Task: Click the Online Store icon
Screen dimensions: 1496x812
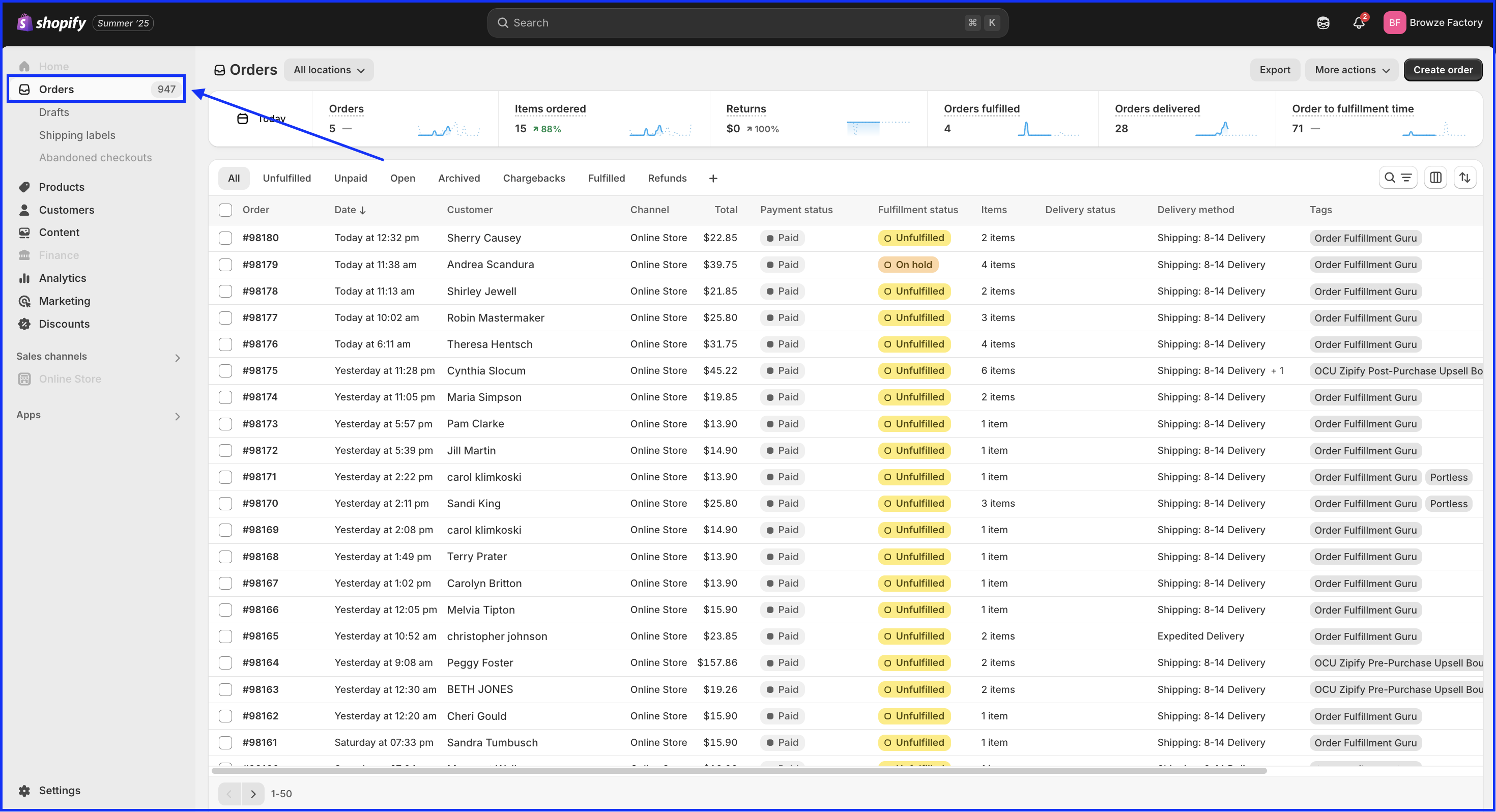Action: coord(24,379)
